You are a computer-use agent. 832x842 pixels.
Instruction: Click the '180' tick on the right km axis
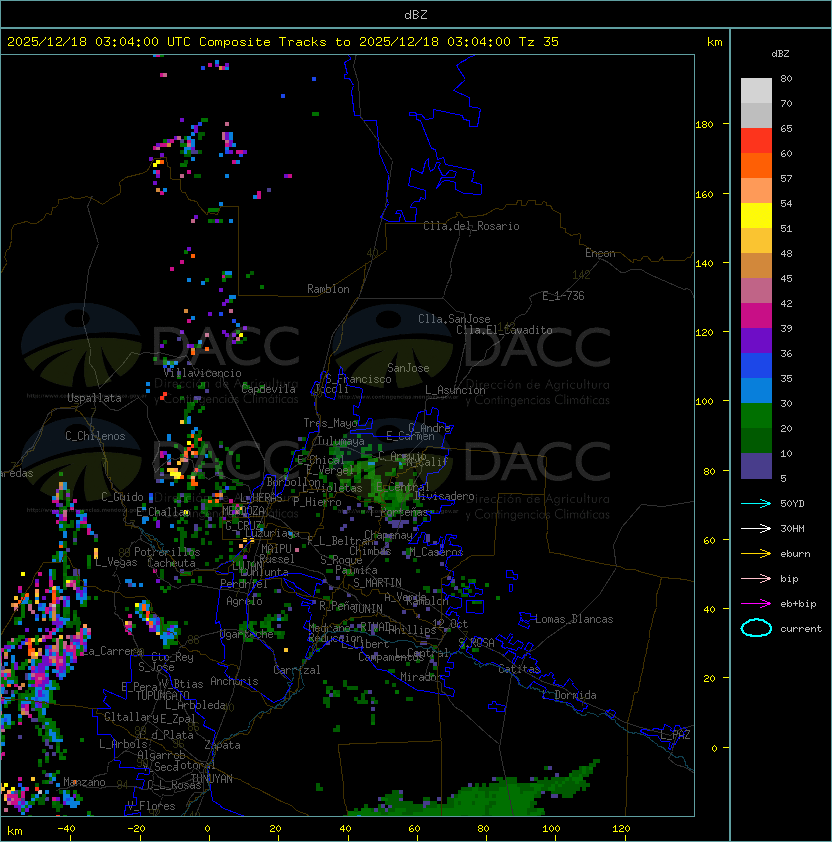coord(704,125)
